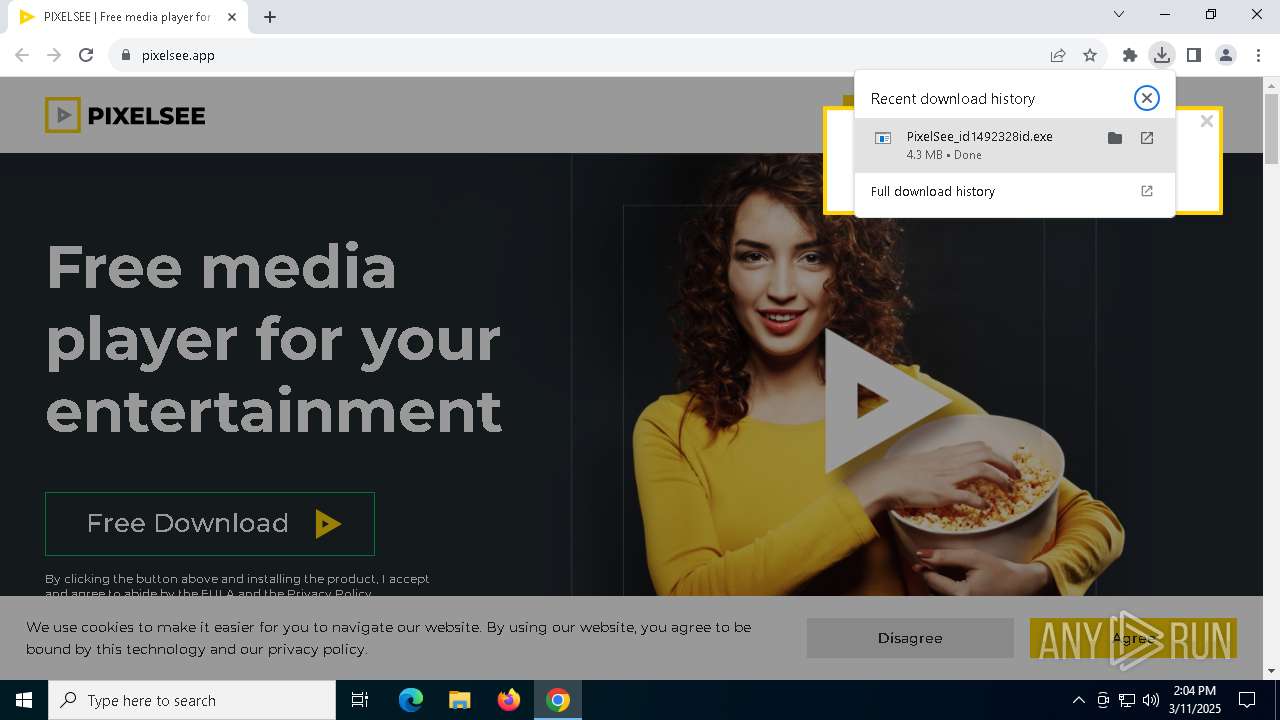Go back to the previous page
The height and width of the screenshot is (720, 1280).
tap(22, 55)
